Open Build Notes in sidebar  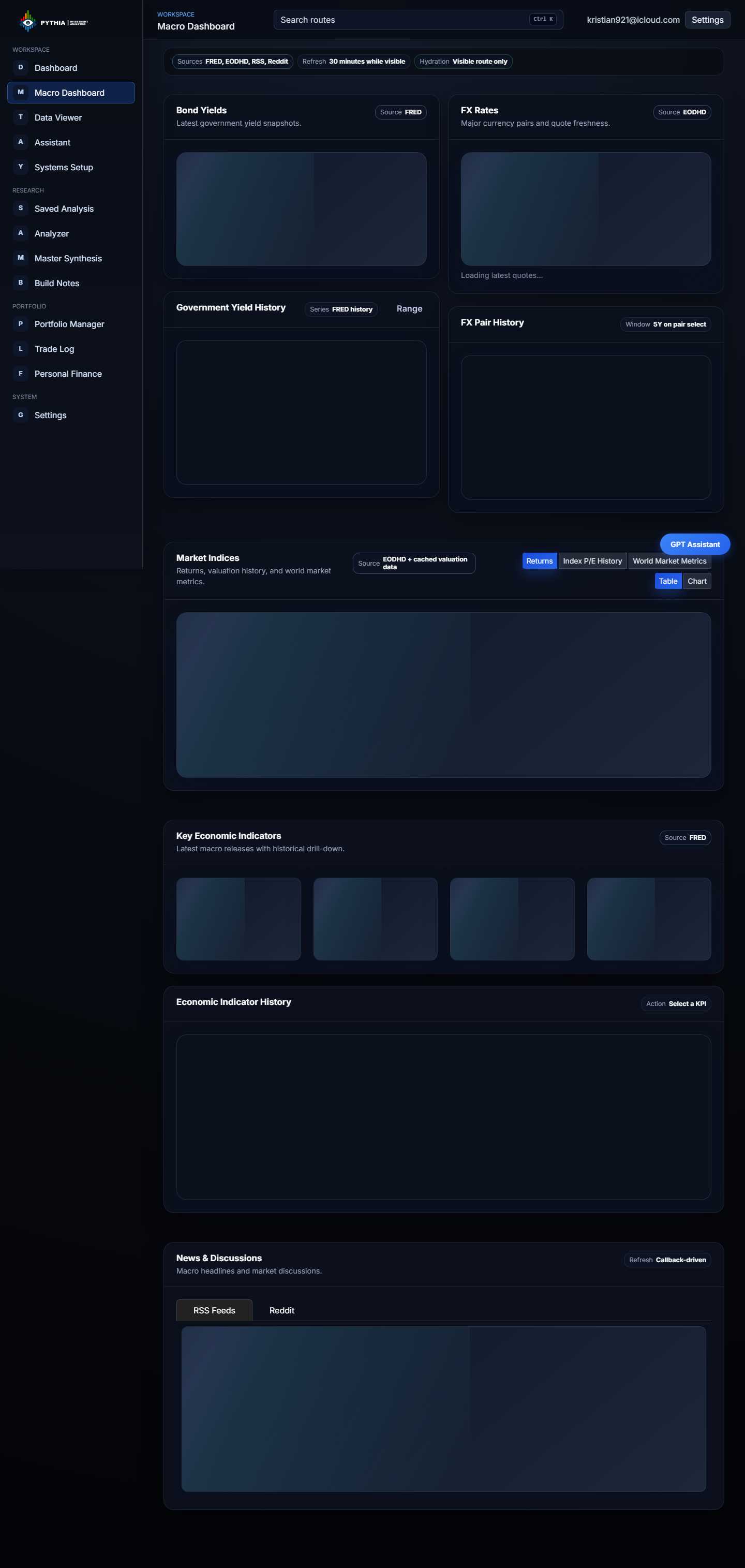[70, 283]
